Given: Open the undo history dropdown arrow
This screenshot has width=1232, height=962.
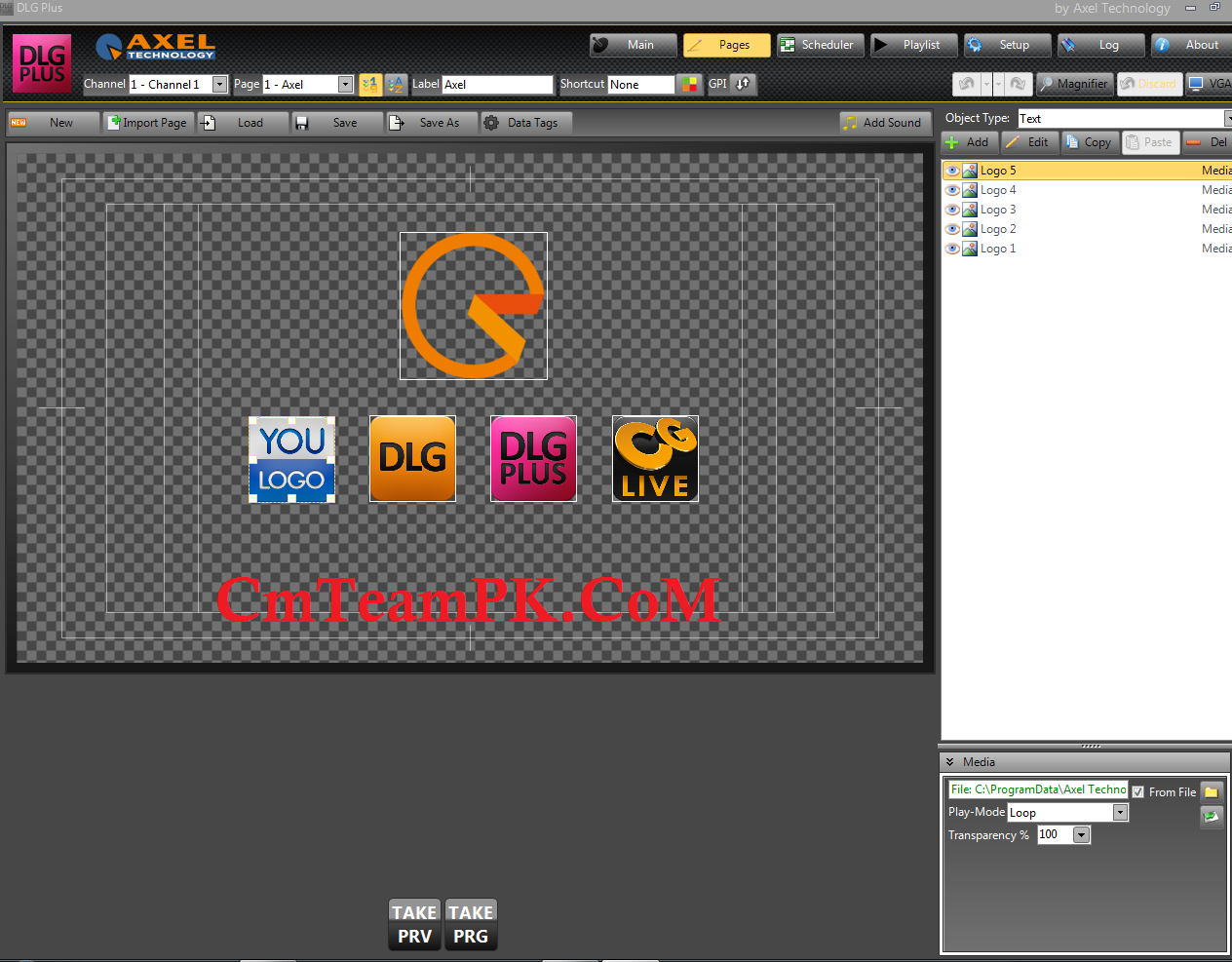Looking at the screenshot, I should pyautogui.click(x=986, y=84).
